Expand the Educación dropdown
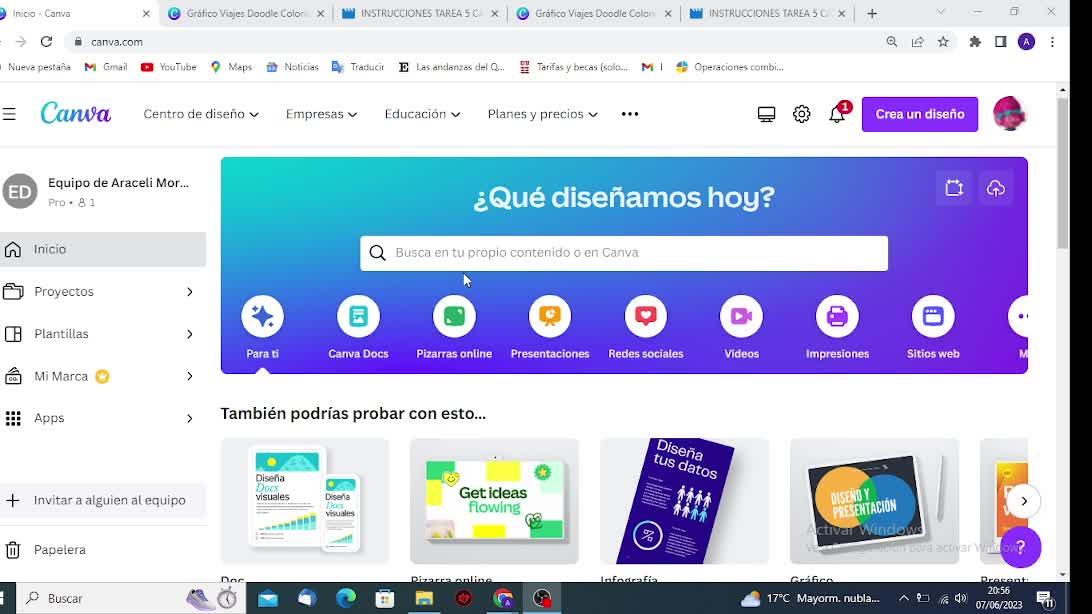This screenshot has height=614, width=1092. [x=422, y=114]
